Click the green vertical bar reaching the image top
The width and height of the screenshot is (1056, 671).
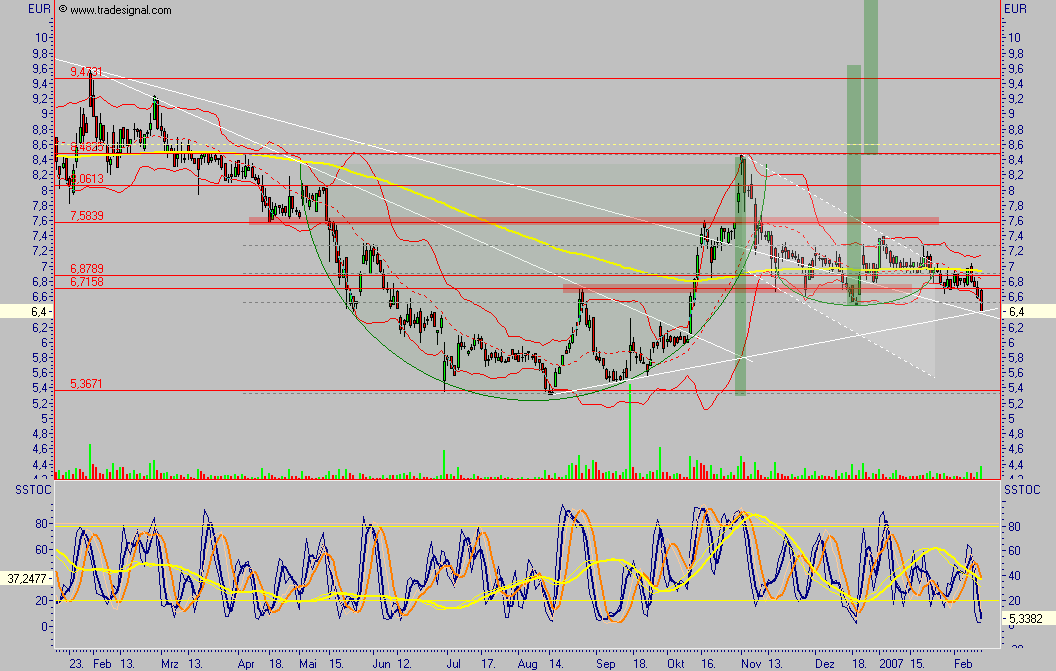[871, 75]
